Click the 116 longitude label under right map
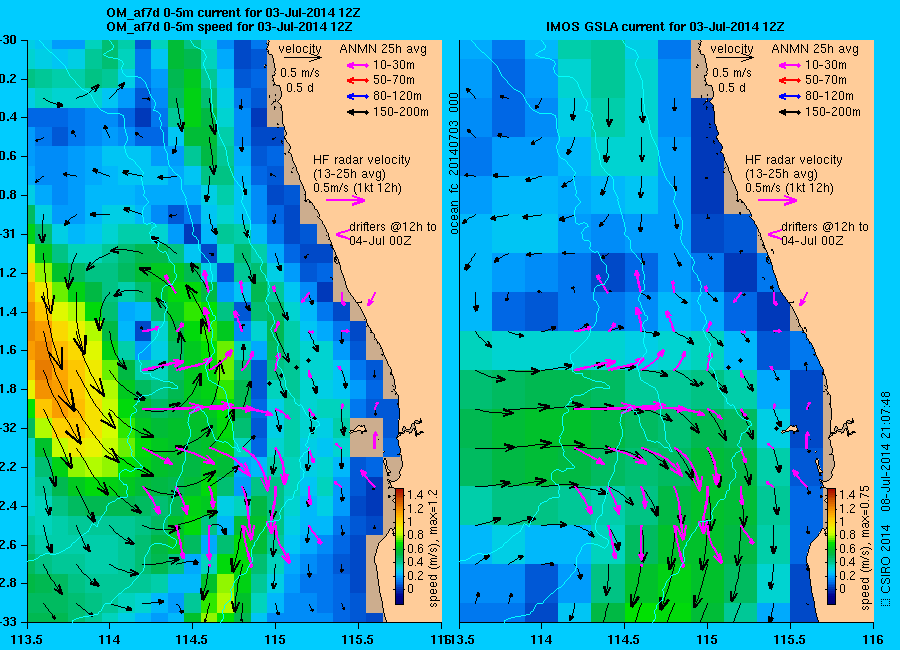The width and height of the screenshot is (900, 650). point(873,640)
